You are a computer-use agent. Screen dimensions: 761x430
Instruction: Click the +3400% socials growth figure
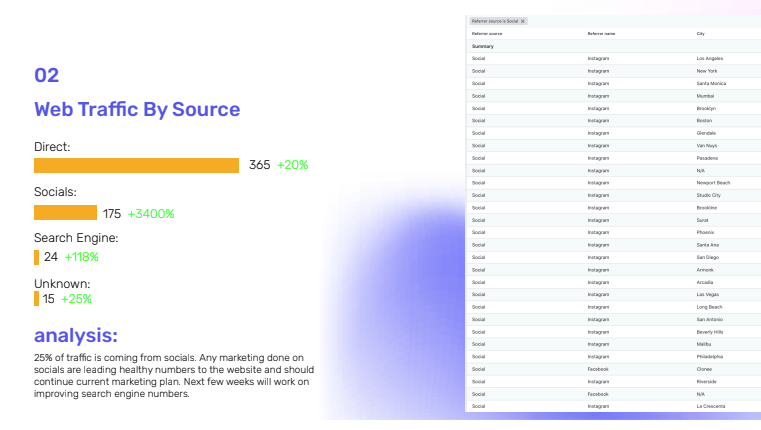click(151, 213)
